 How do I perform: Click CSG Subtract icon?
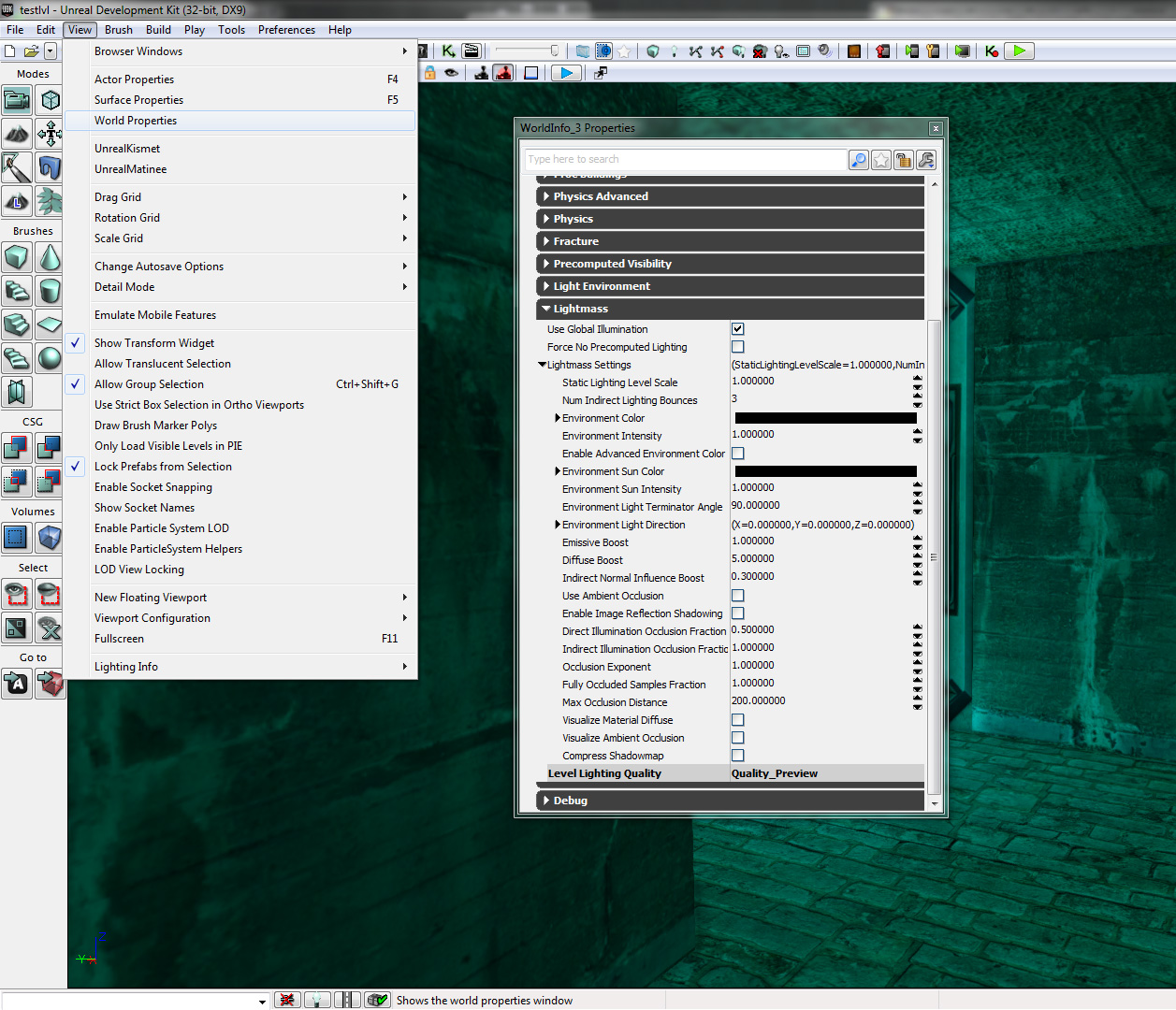pos(50,448)
